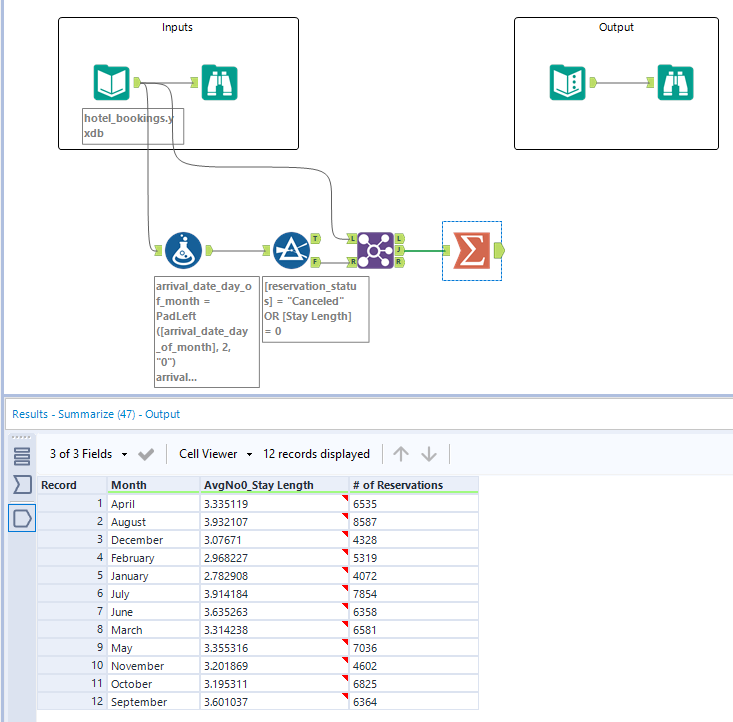Click average stay value 3.335119
733x722 pixels.
(274, 504)
